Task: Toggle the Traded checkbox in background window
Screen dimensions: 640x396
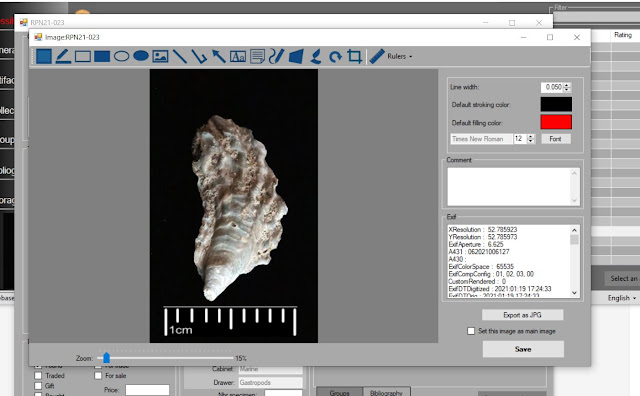Action: pyautogui.click(x=38, y=376)
